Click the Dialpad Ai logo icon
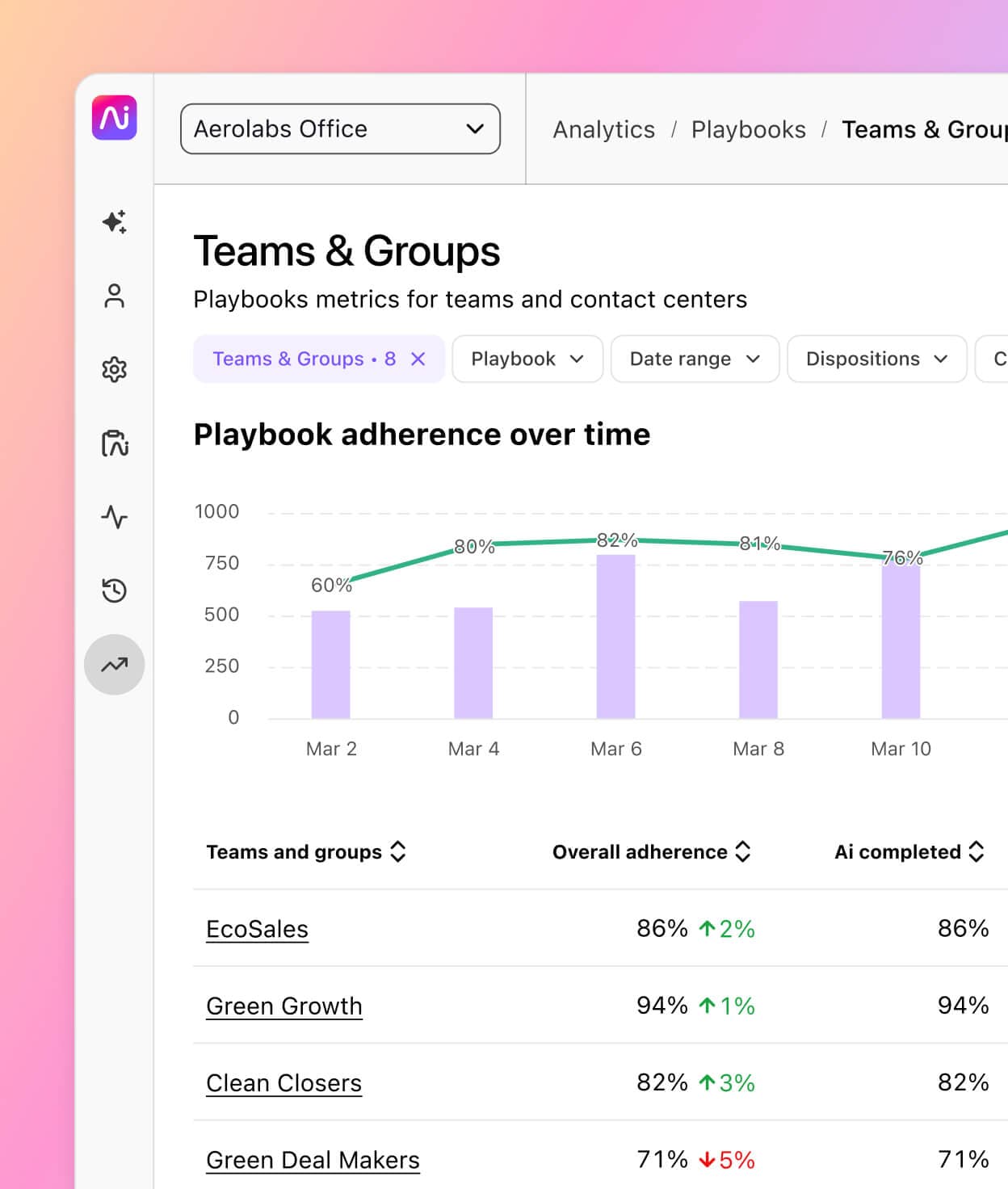This screenshot has width=1008, height=1189. pyautogui.click(x=114, y=118)
